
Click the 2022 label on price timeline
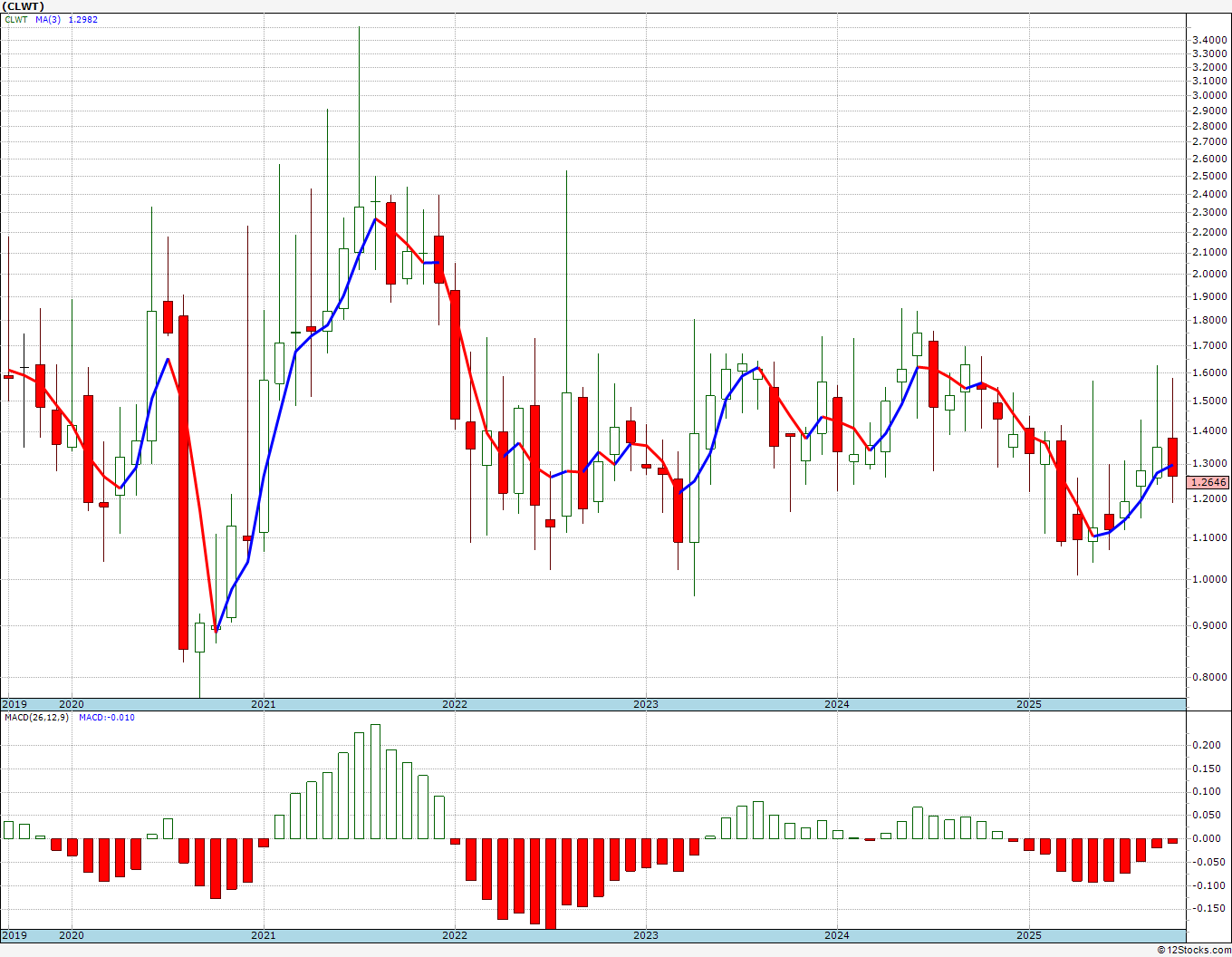(x=455, y=704)
